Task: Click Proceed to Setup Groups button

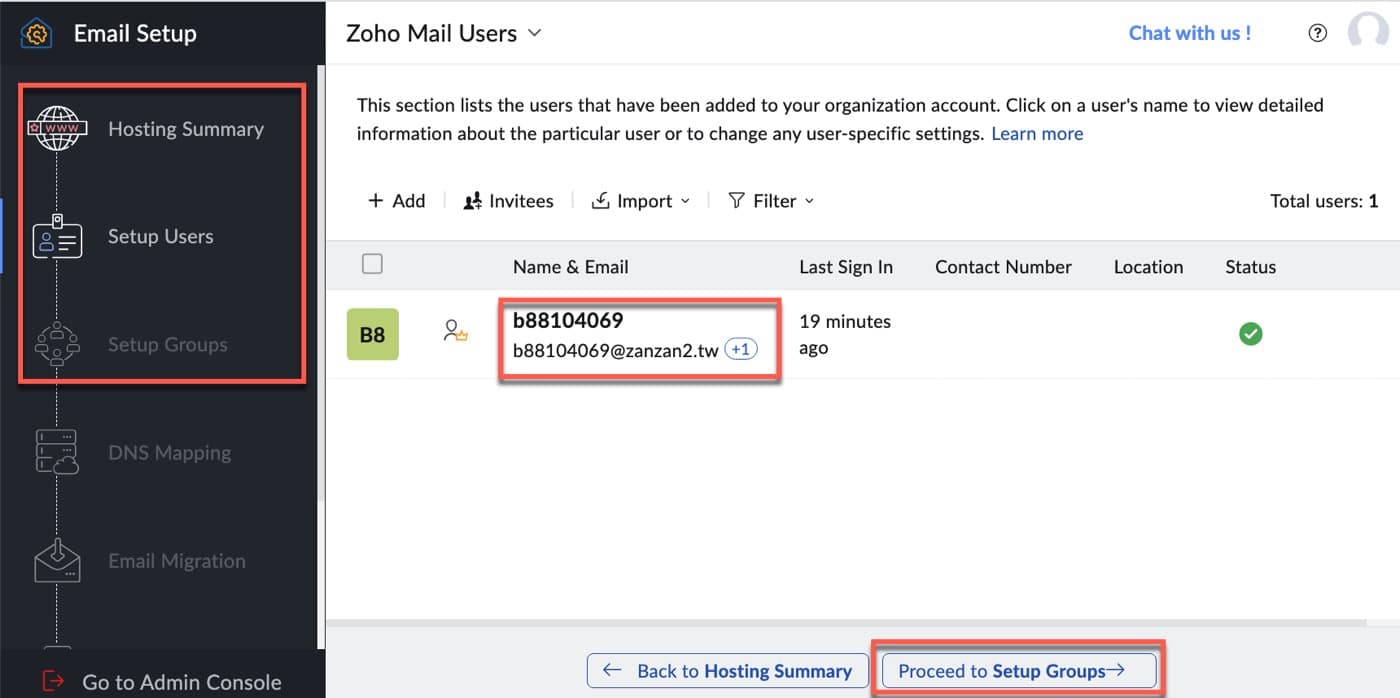Action: coord(1017,671)
